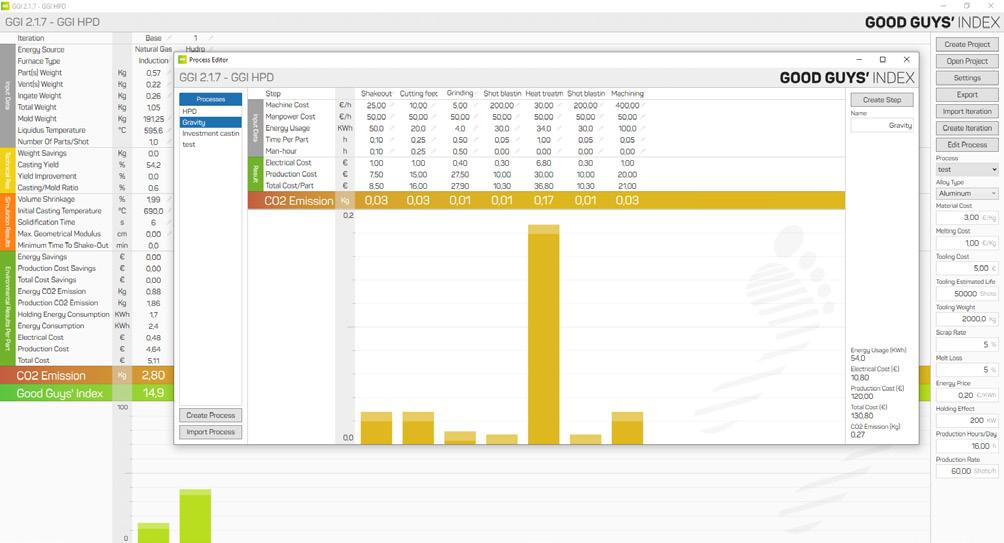This screenshot has height=543, width=1004.
Task: Open the Alloy Type dropdown showing Aluminum
Action: 967,193
